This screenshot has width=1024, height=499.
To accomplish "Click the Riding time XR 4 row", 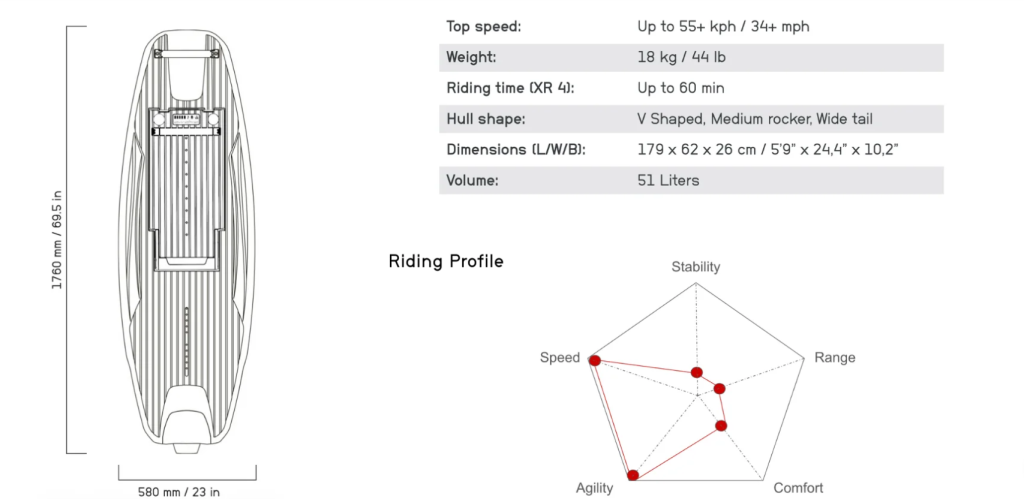I will (x=691, y=88).
